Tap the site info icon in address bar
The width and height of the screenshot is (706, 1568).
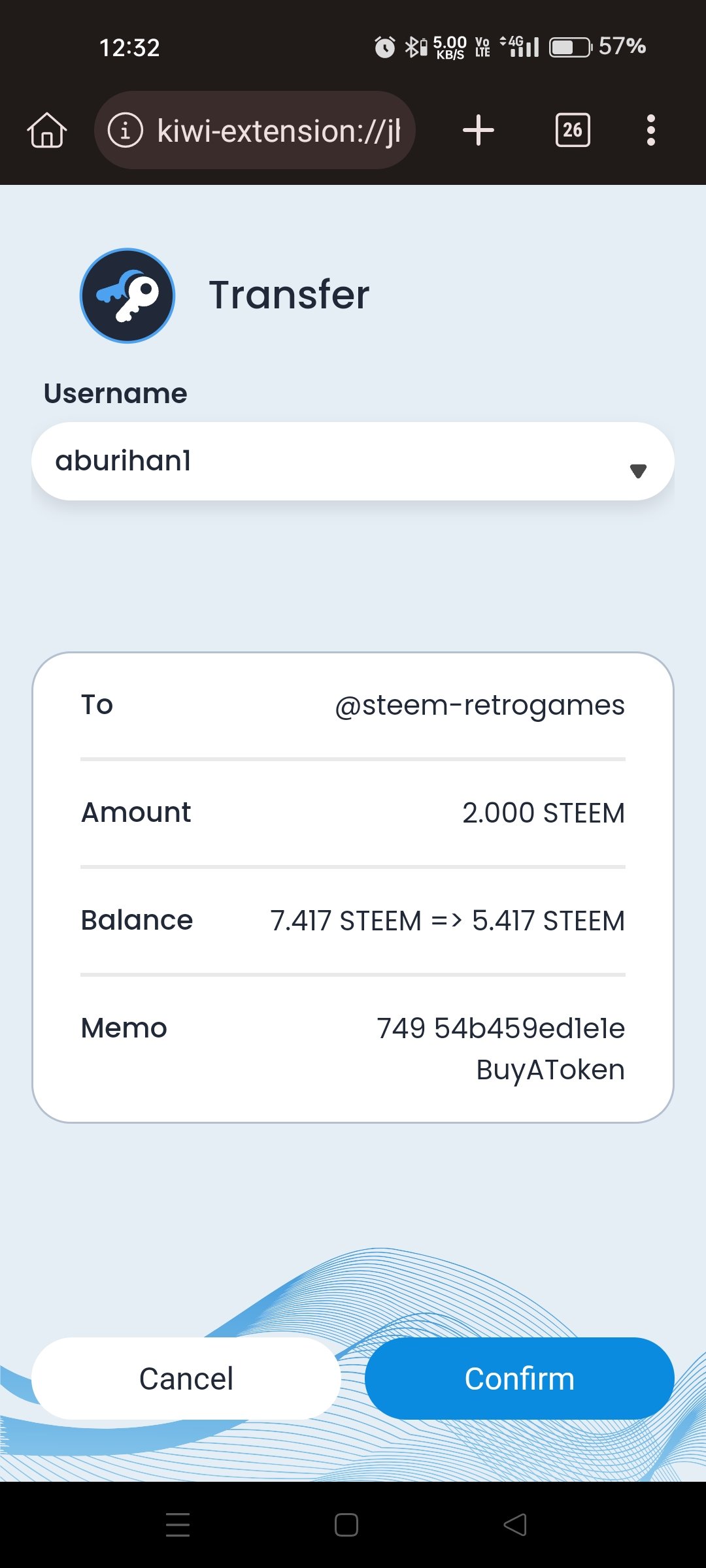(x=125, y=130)
